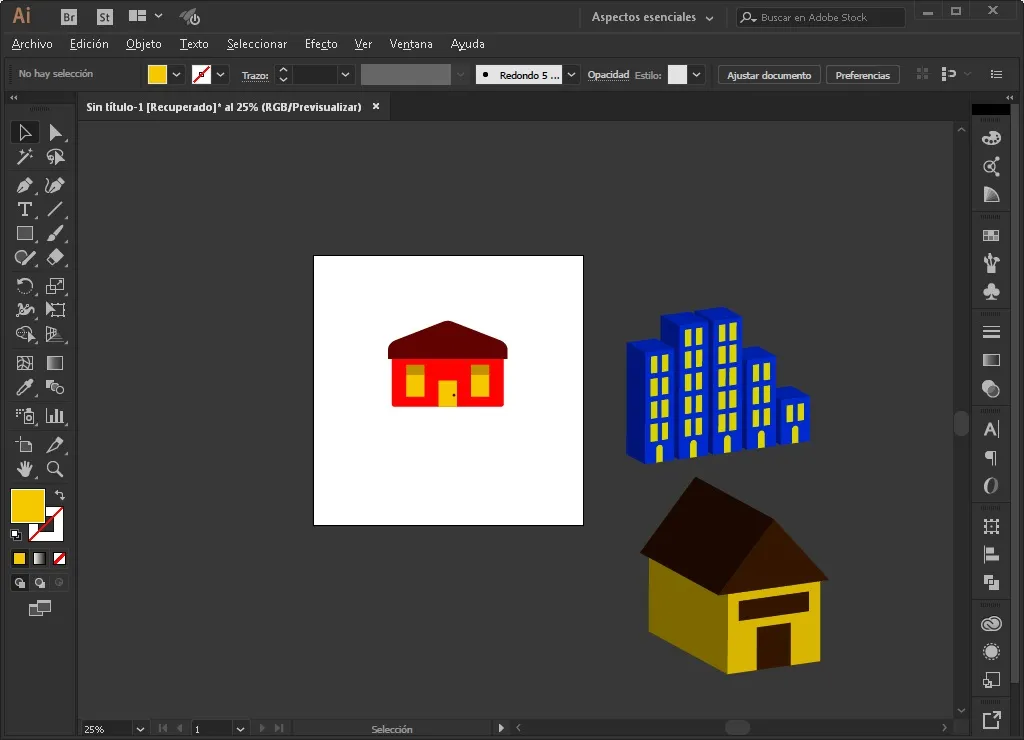Image resolution: width=1024 pixels, height=740 pixels.
Task: Open the Objeto menu
Action: [x=144, y=44]
